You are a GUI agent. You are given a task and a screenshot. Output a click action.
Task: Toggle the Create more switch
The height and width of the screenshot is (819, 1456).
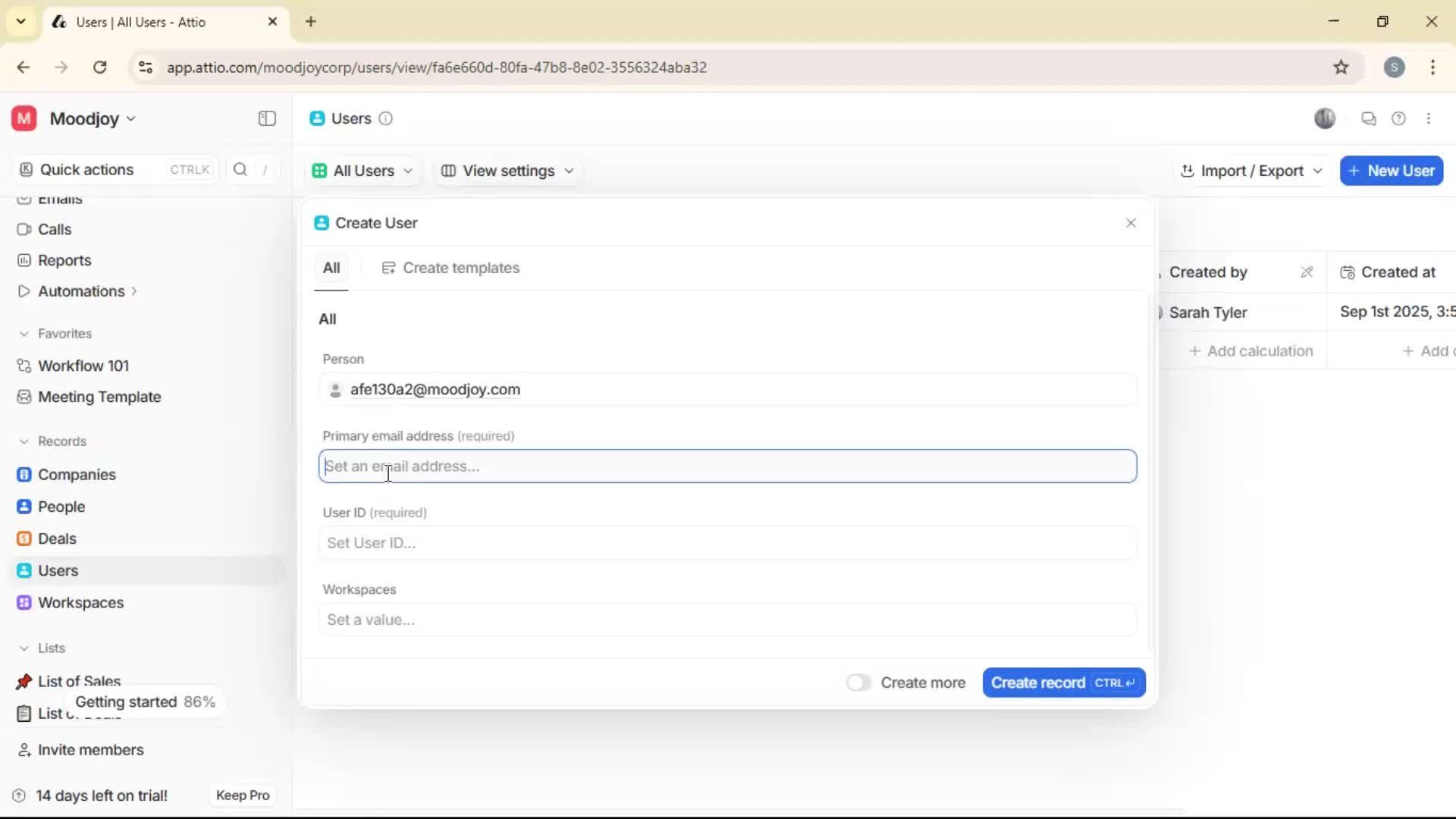[858, 682]
